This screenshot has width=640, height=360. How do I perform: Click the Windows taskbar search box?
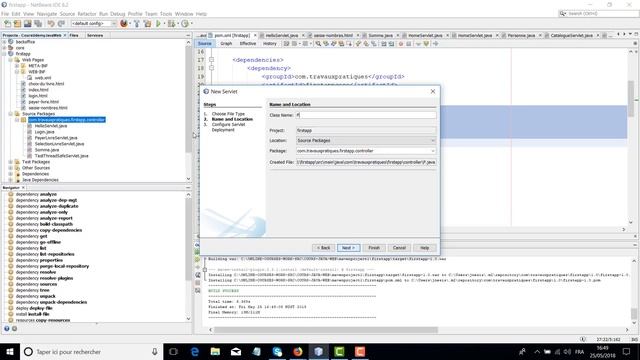coord(91,351)
